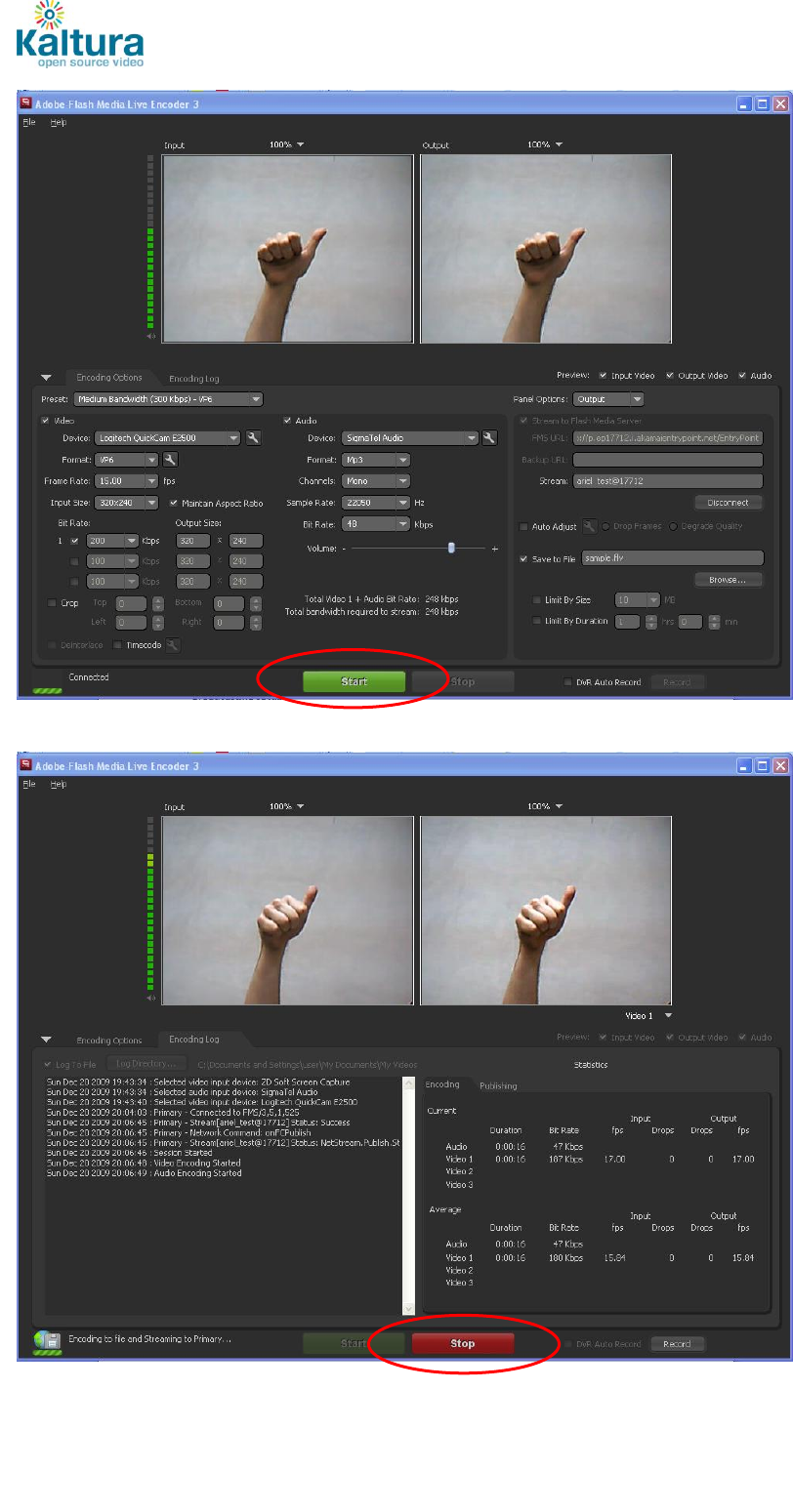Increment the crop Bottom stepper

(x=255, y=599)
